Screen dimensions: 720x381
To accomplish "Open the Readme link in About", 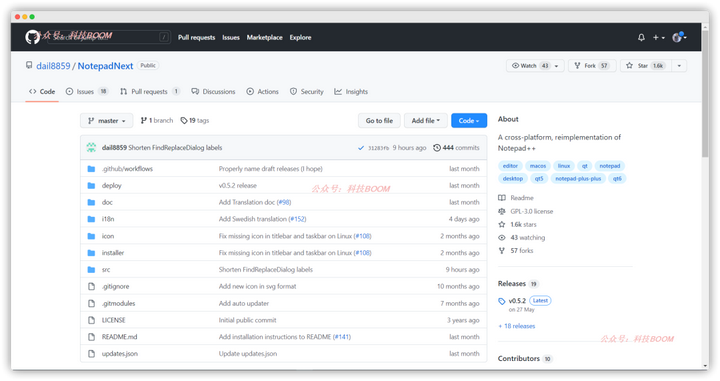I will coord(516,198).
